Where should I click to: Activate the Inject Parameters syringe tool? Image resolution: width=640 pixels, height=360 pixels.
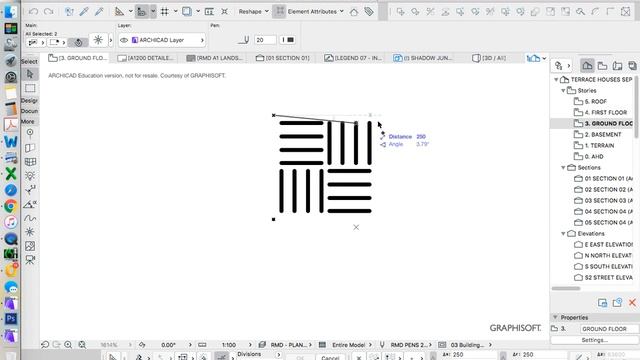tap(99, 11)
